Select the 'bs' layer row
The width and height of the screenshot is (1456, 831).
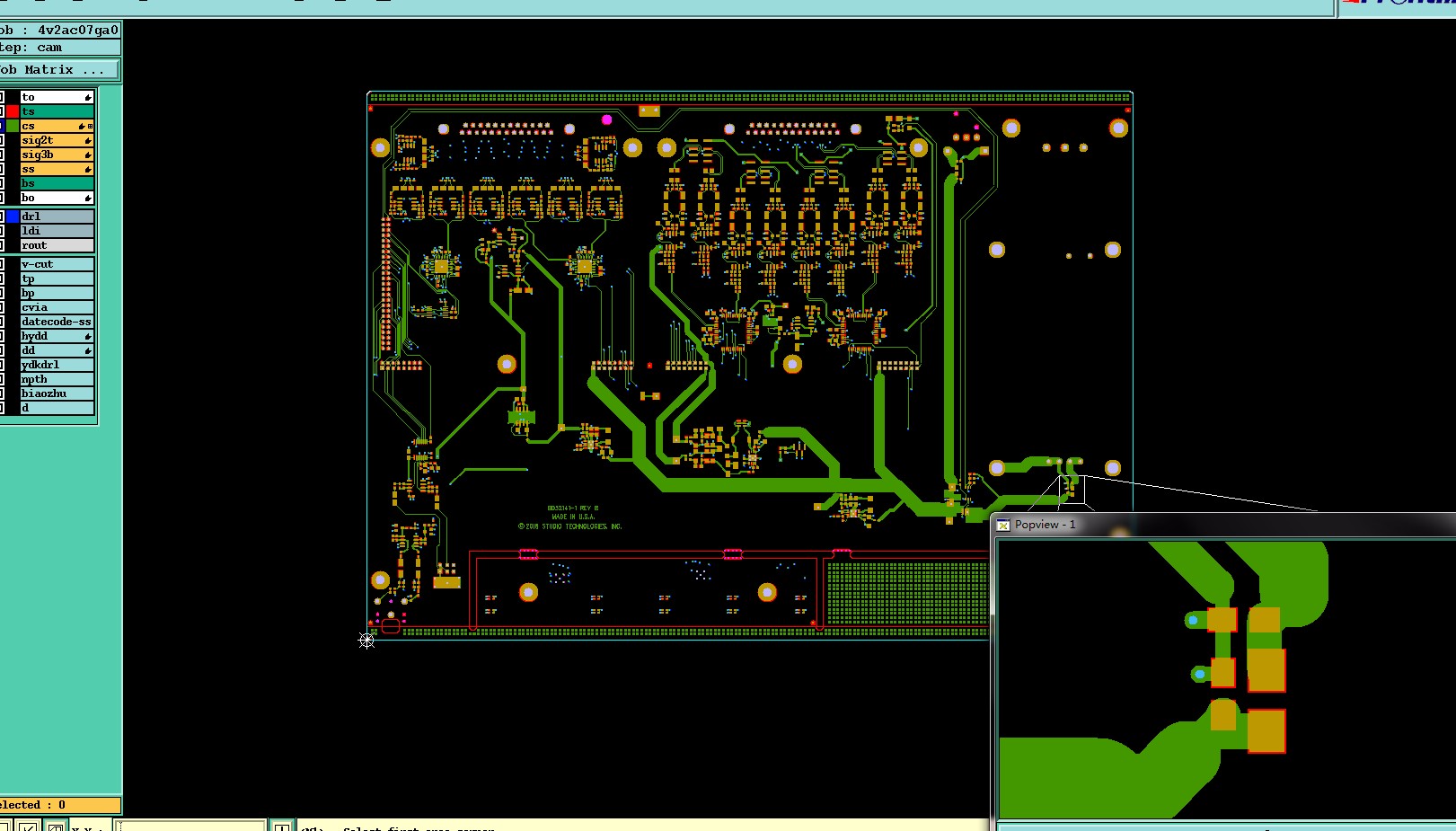point(57,183)
